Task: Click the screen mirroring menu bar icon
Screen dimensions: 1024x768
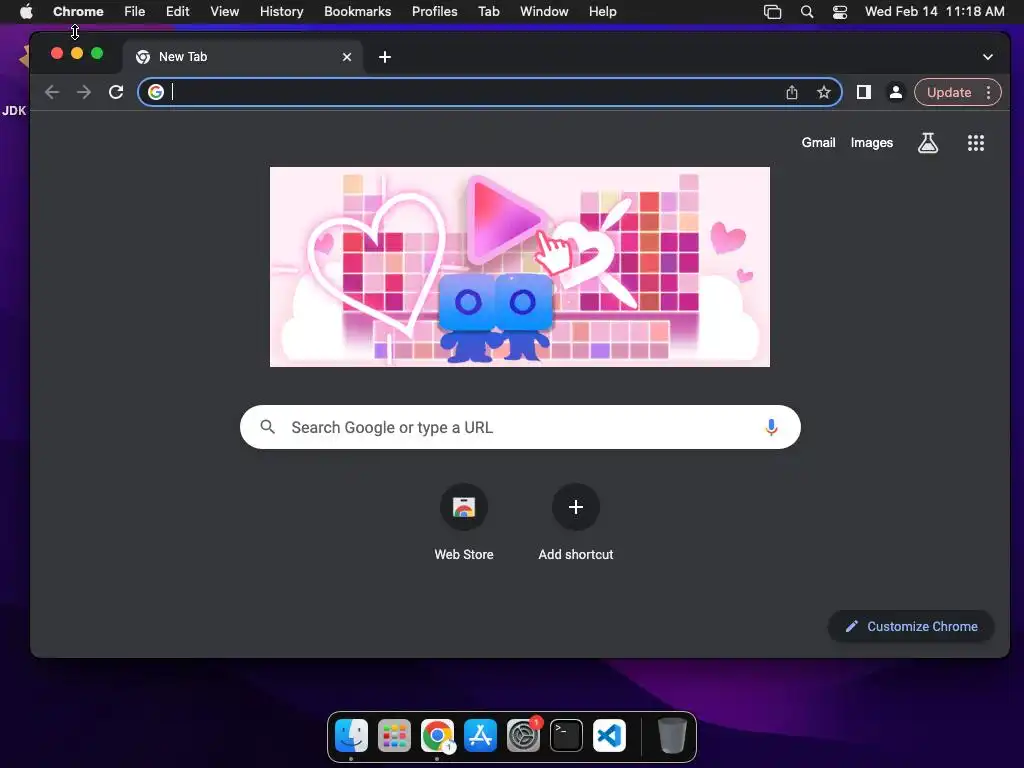Action: pyautogui.click(x=772, y=11)
